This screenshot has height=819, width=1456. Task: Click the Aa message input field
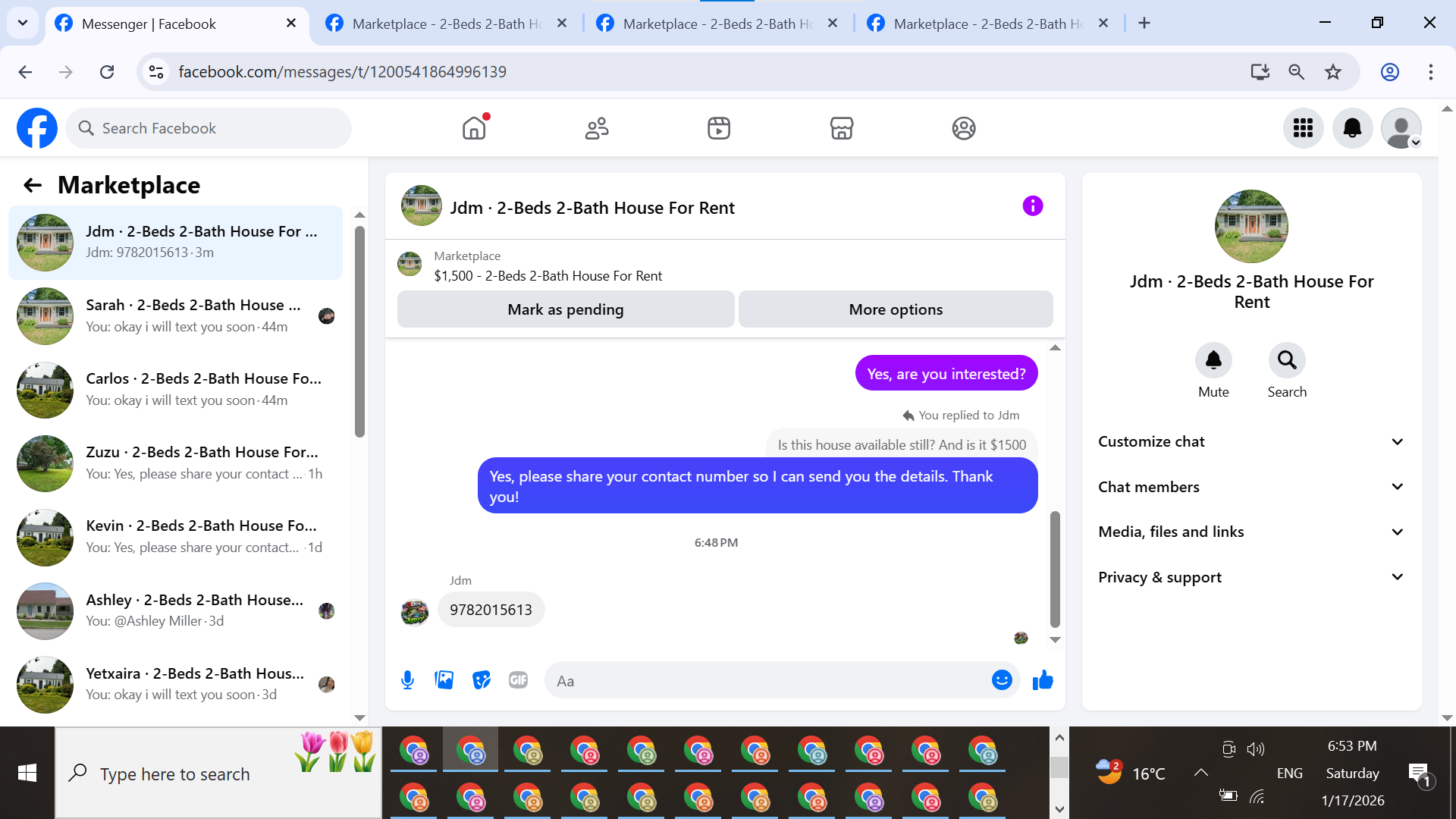tap(766, 681)
